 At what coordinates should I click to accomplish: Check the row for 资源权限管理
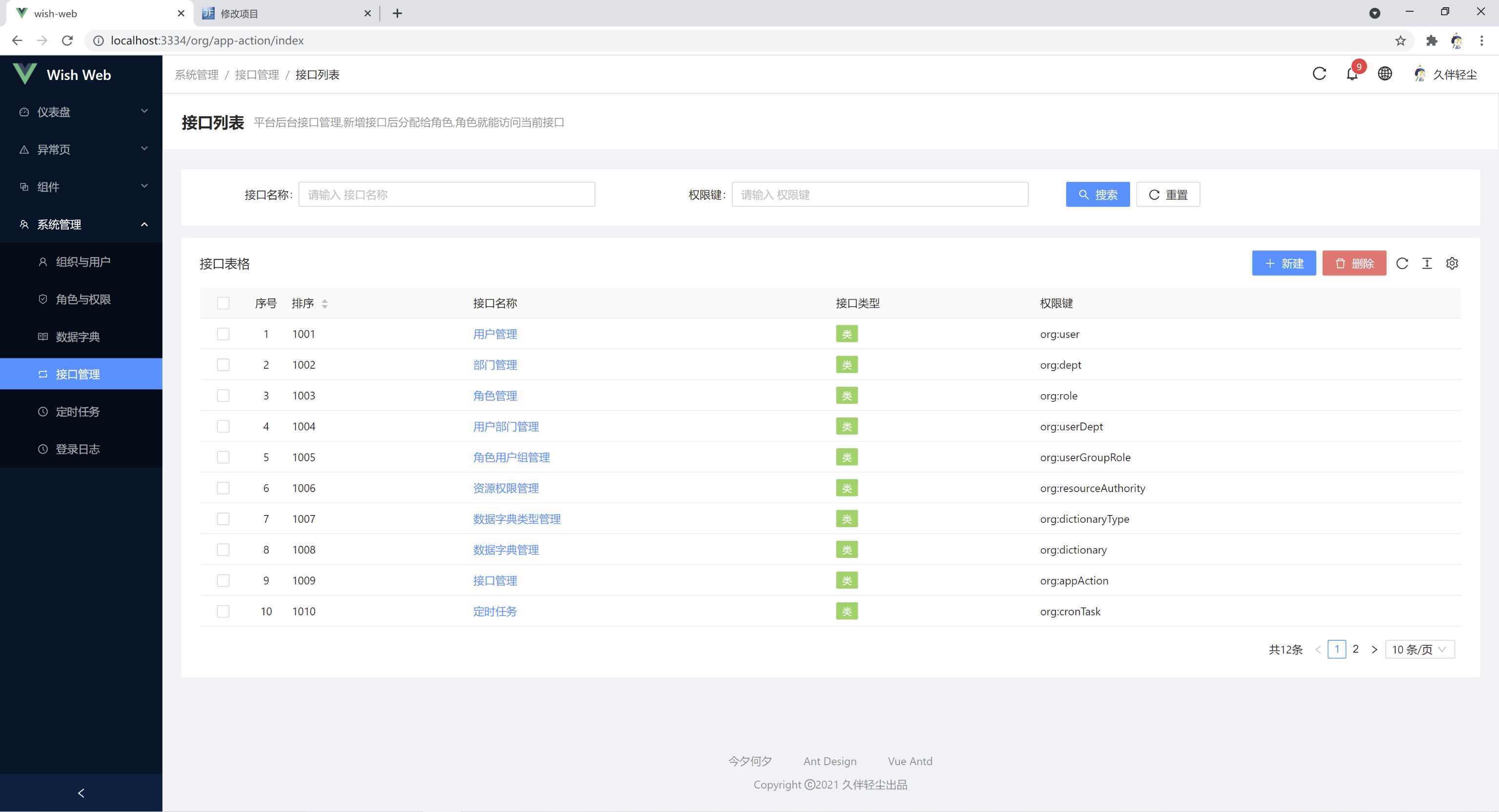point(223,488)
